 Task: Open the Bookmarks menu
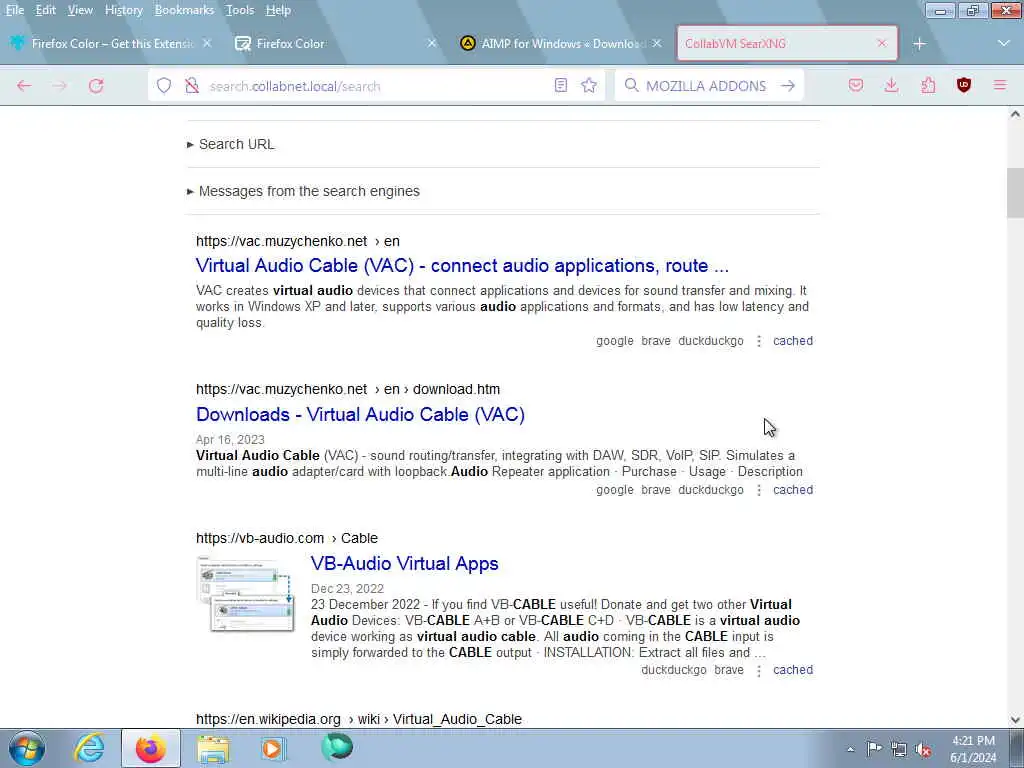[184, 10]
